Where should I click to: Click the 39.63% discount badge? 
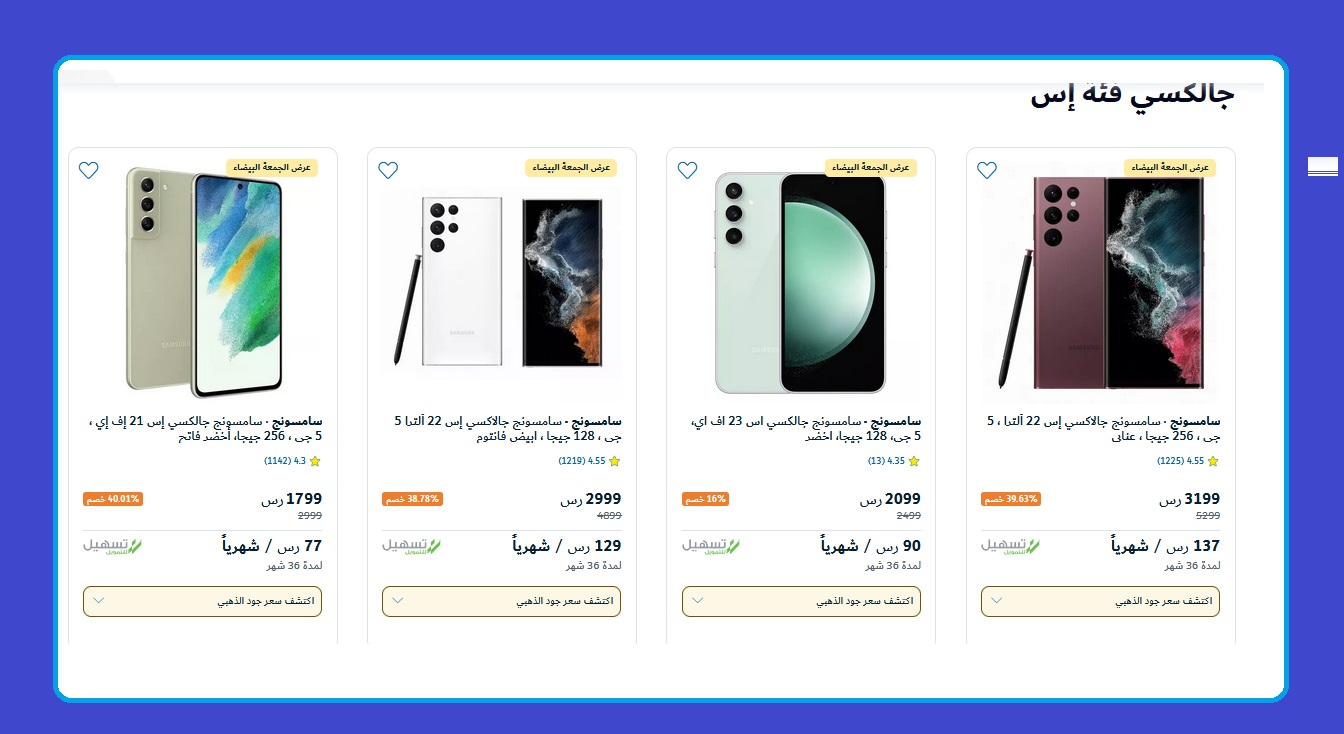[x=1011, y=499]
